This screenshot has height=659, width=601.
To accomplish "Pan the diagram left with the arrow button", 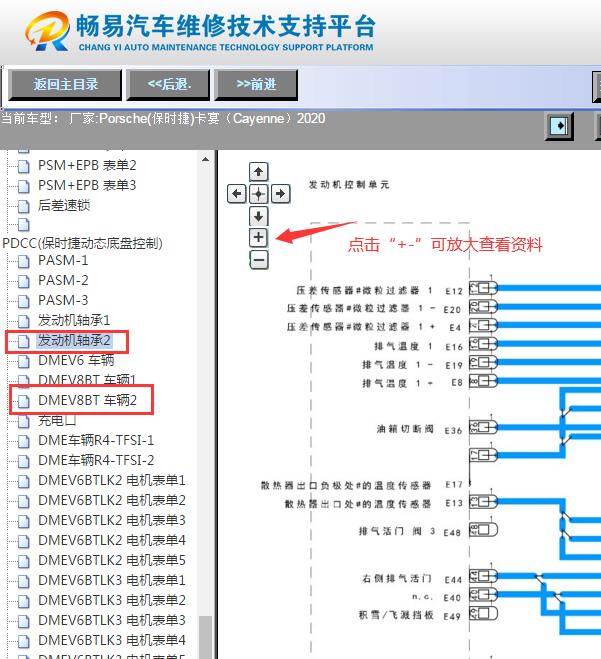I will (x=237, y=194).
